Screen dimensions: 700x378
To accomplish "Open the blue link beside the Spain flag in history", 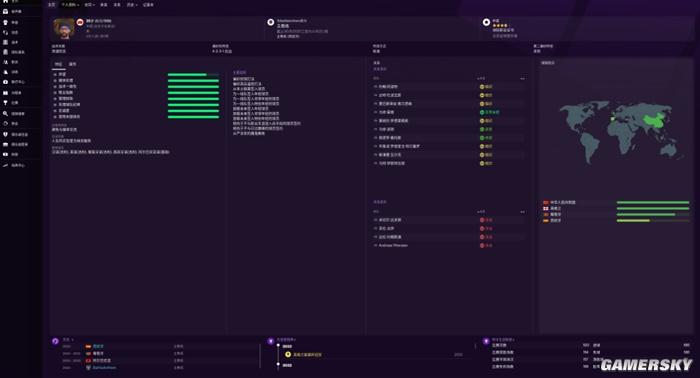I will click(98, 346).
